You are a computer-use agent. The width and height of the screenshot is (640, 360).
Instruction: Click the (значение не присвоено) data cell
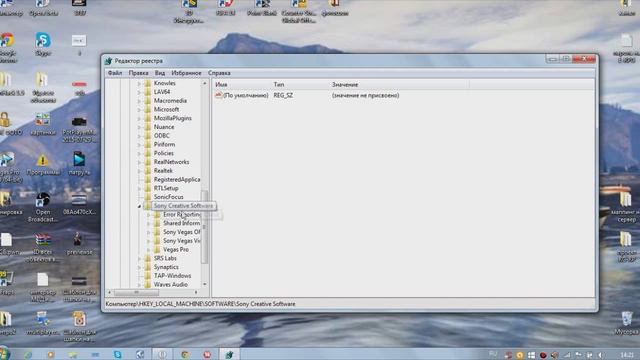tap(365, 95)
